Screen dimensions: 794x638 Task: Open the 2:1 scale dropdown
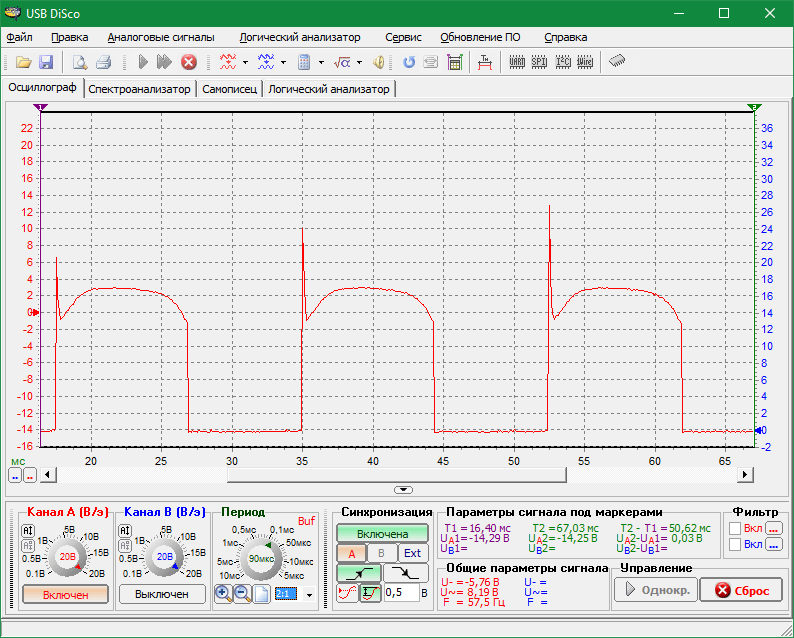click(x=310, y=595)
